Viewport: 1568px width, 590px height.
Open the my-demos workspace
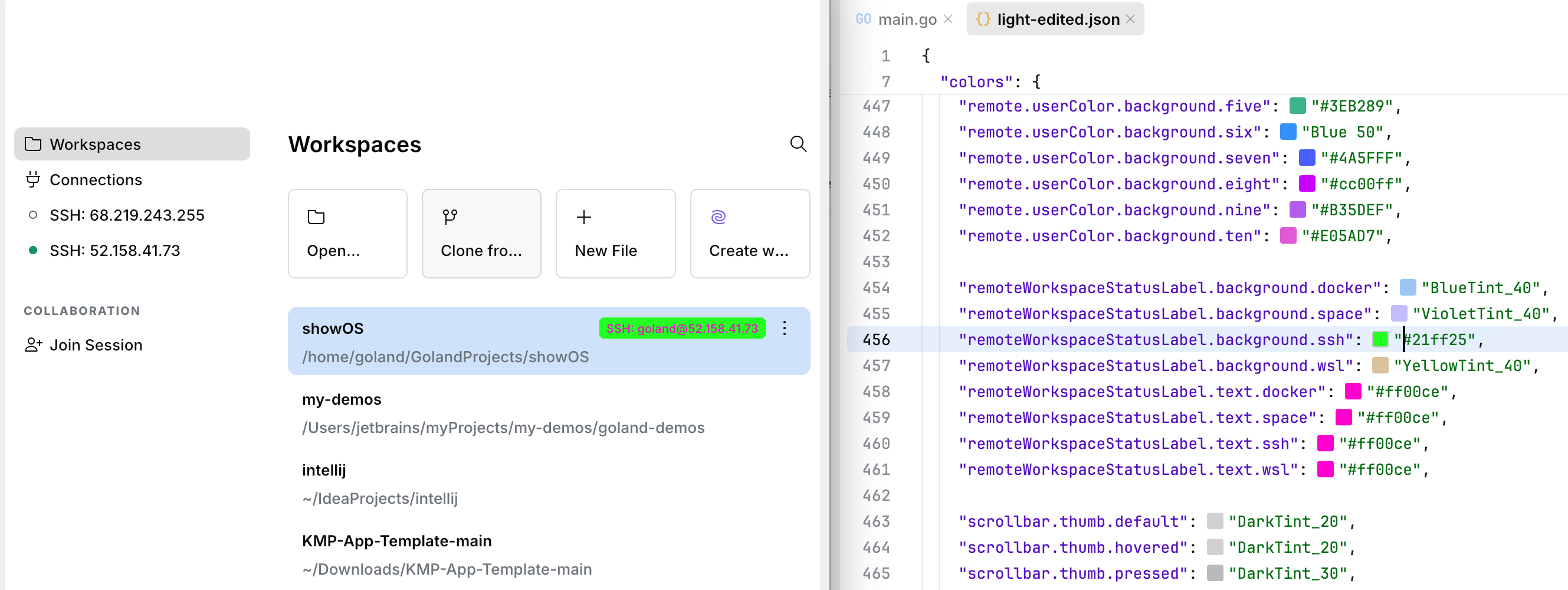click(342, 399)
